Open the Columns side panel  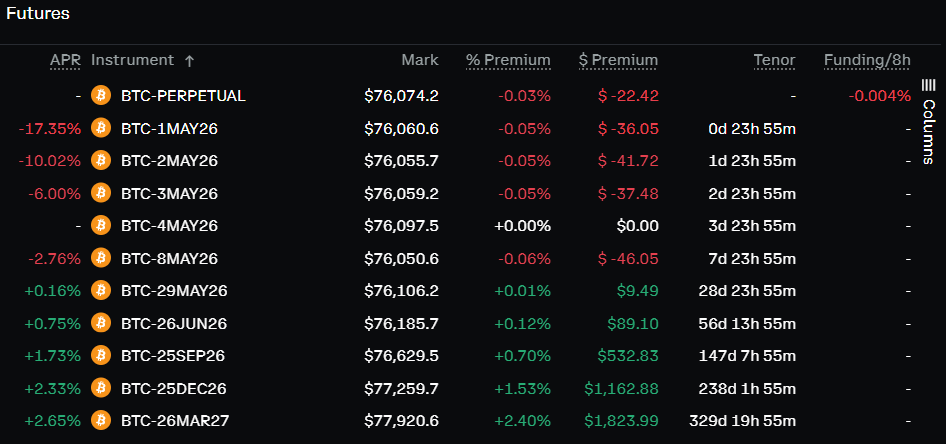click(929, 122)
